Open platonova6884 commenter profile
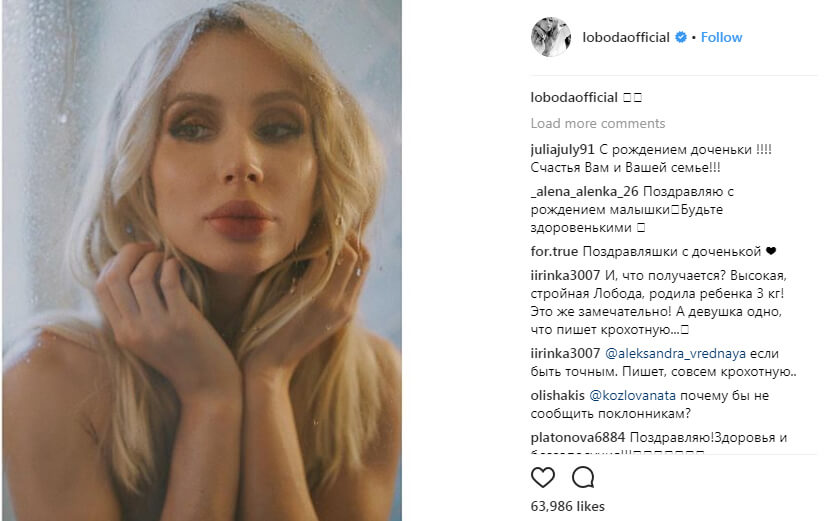 [579, 438]
